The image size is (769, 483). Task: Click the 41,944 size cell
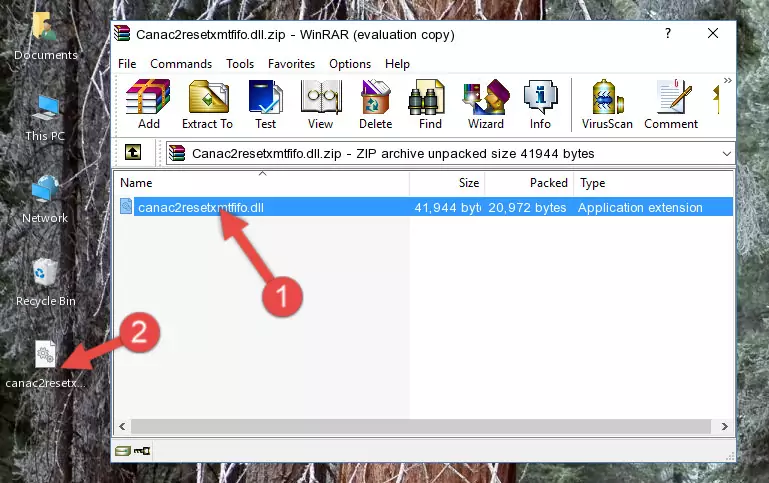447,207
